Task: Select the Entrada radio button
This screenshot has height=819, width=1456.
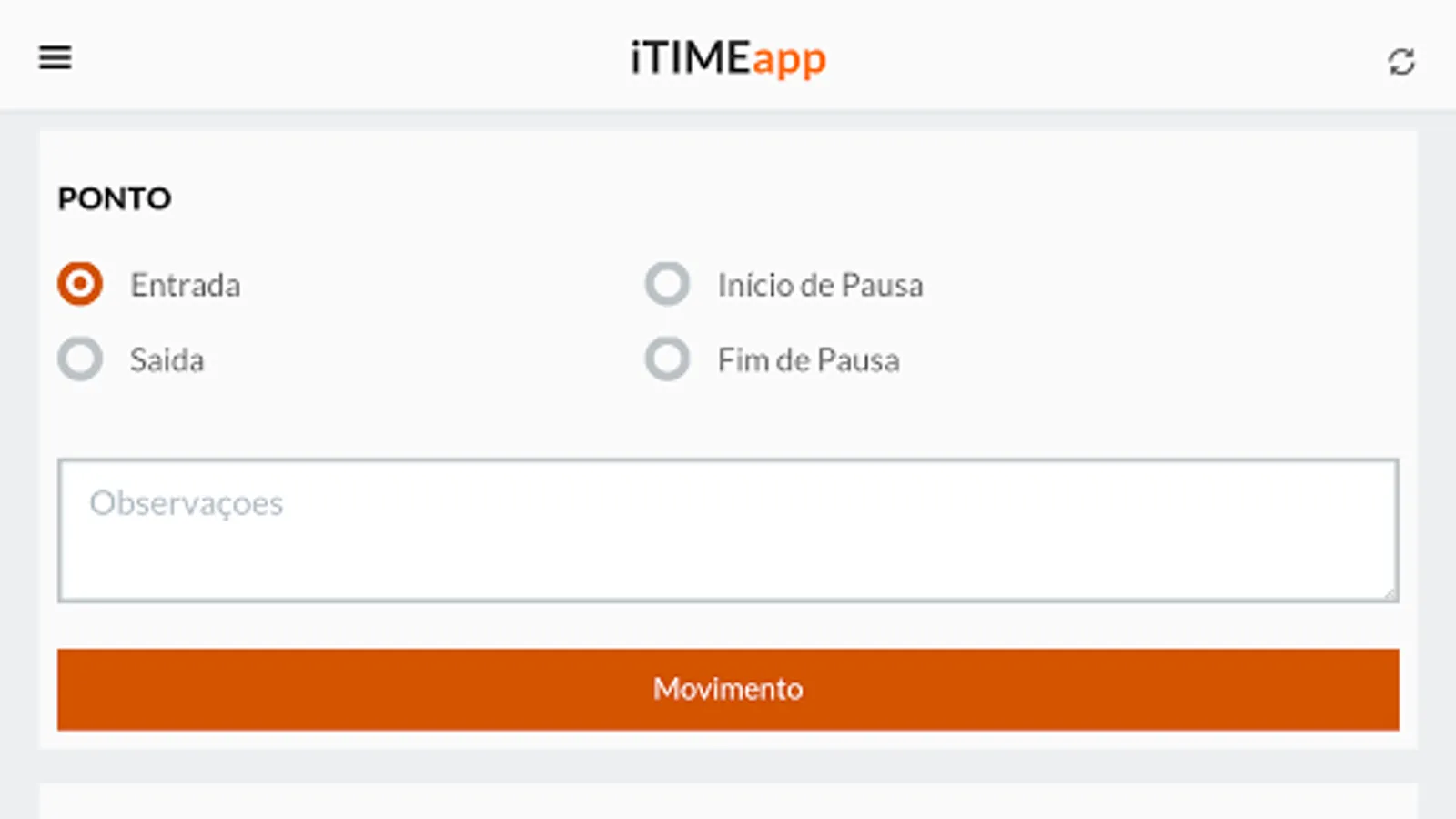Action: (80, 284)
